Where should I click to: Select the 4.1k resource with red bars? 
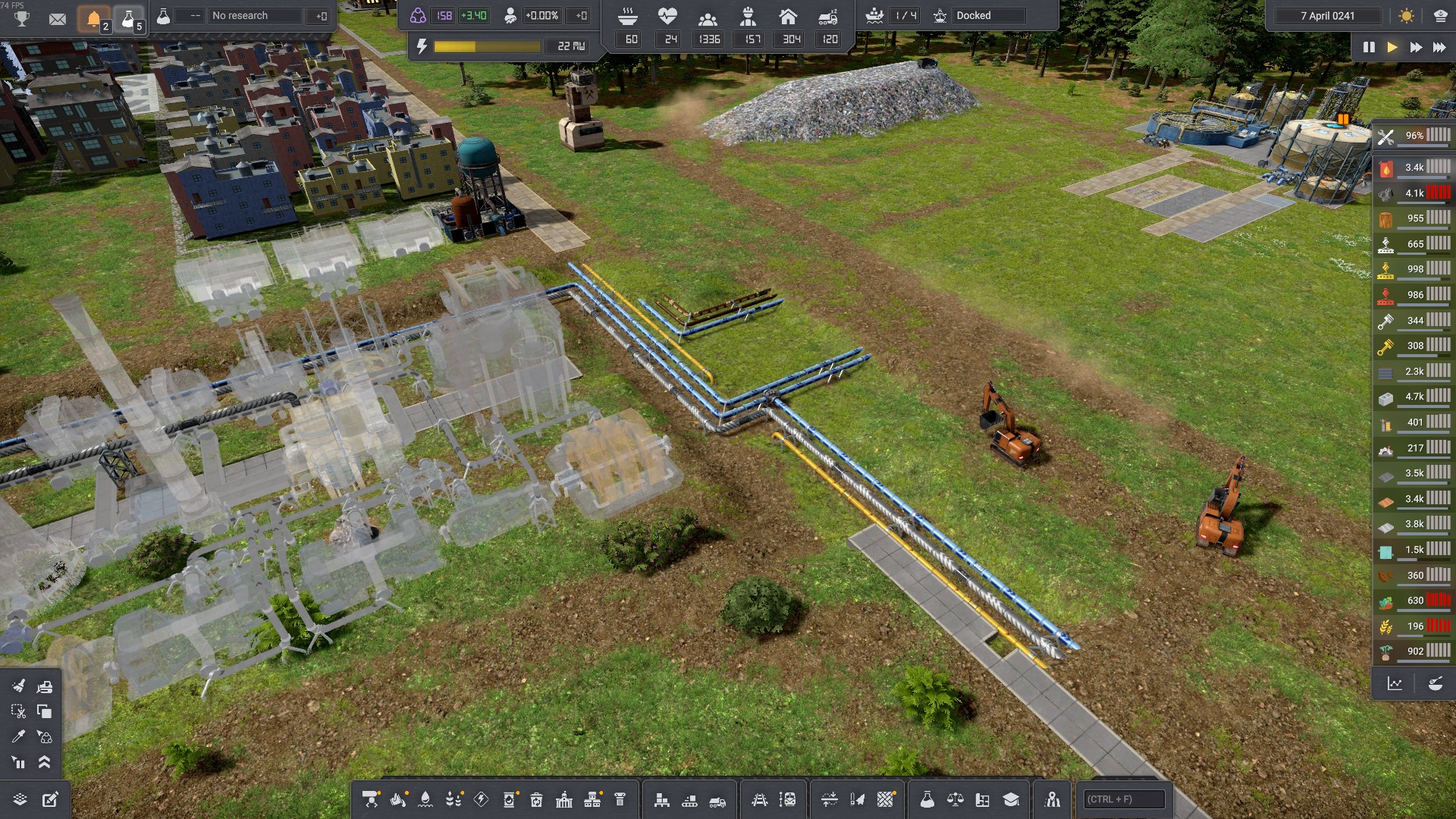pyautogui.click(x=1414, y=193)
